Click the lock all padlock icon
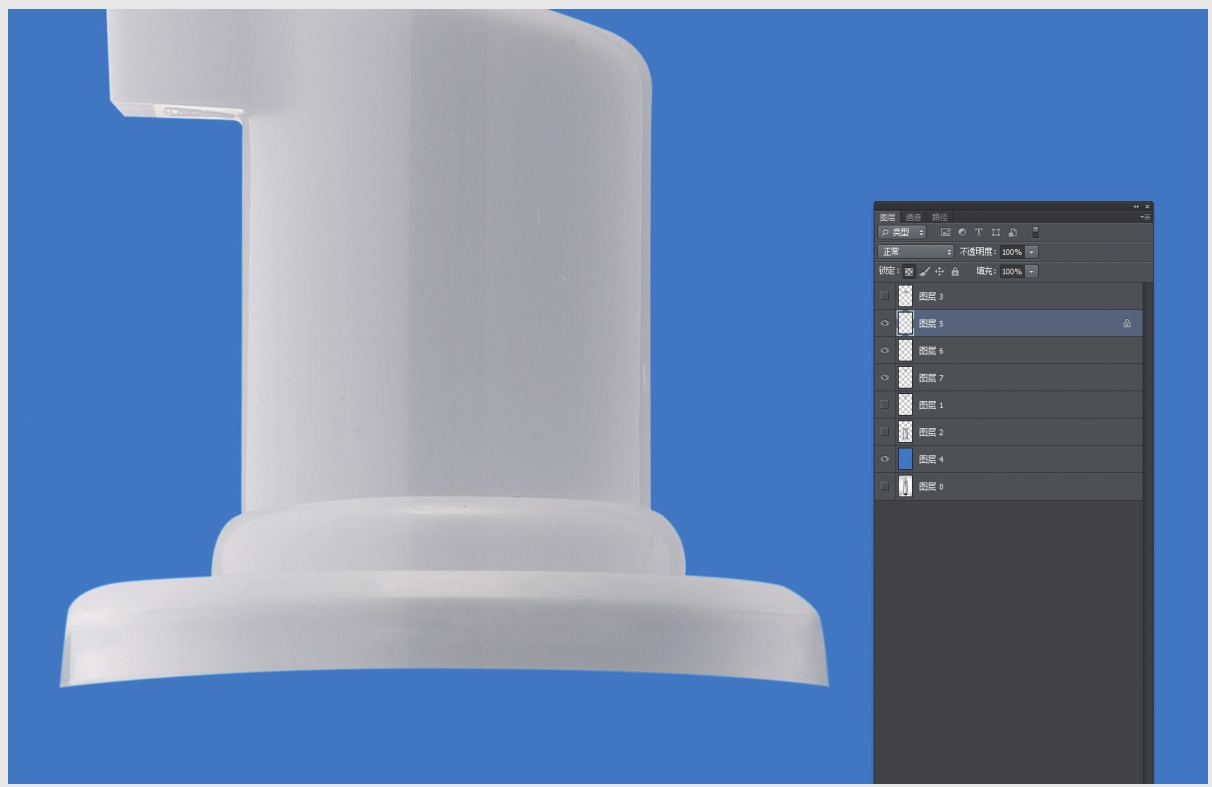The image size is (1212, 787). (955, 271)
